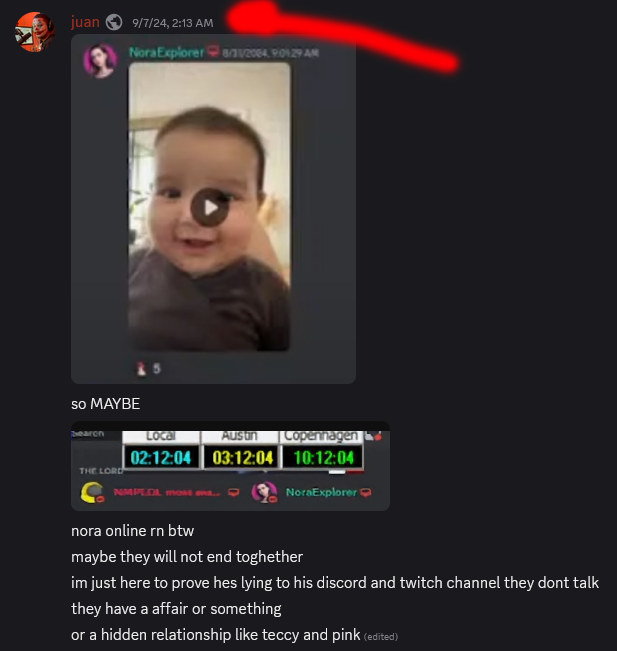This screenshot has width=617, height=651.
Task: Click the 9/7/24, 2:13 AM timestamp
Action: click(173, 23)
